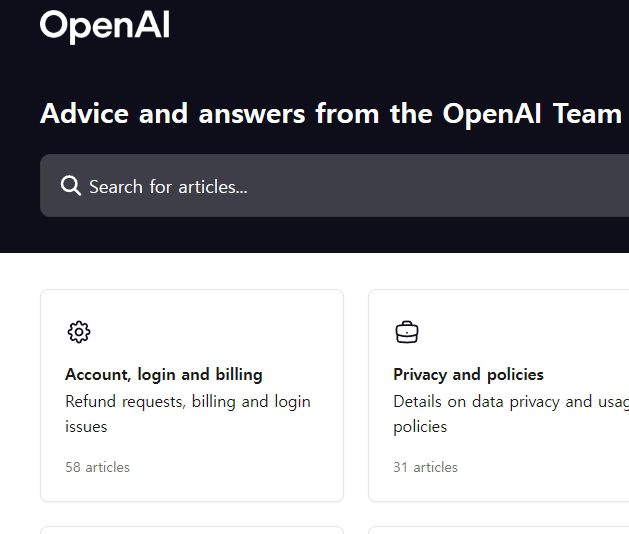The width and height of the screenshot is (629, 534).
Task: Open the partially visible card below Account card
Action: (x=192, y=530)
